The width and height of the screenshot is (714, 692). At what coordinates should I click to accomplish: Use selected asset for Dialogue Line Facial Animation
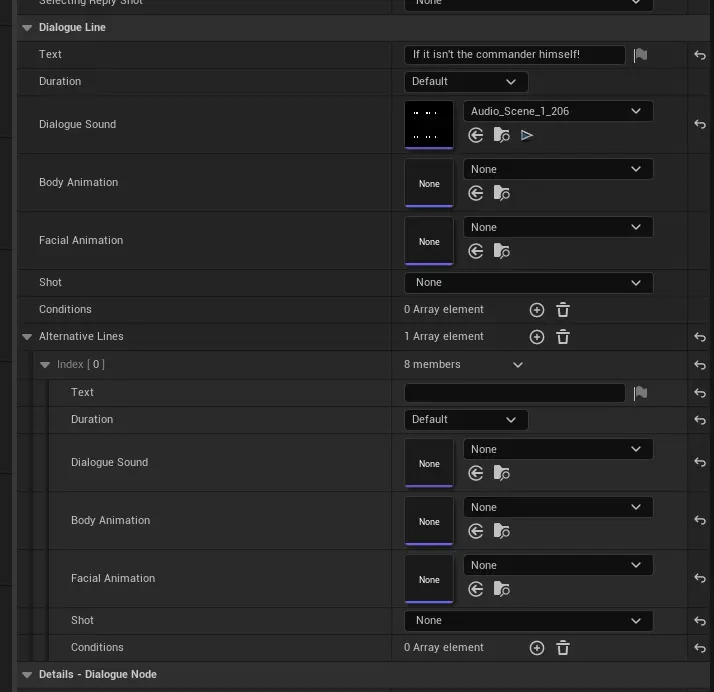[x=475, y=251]
